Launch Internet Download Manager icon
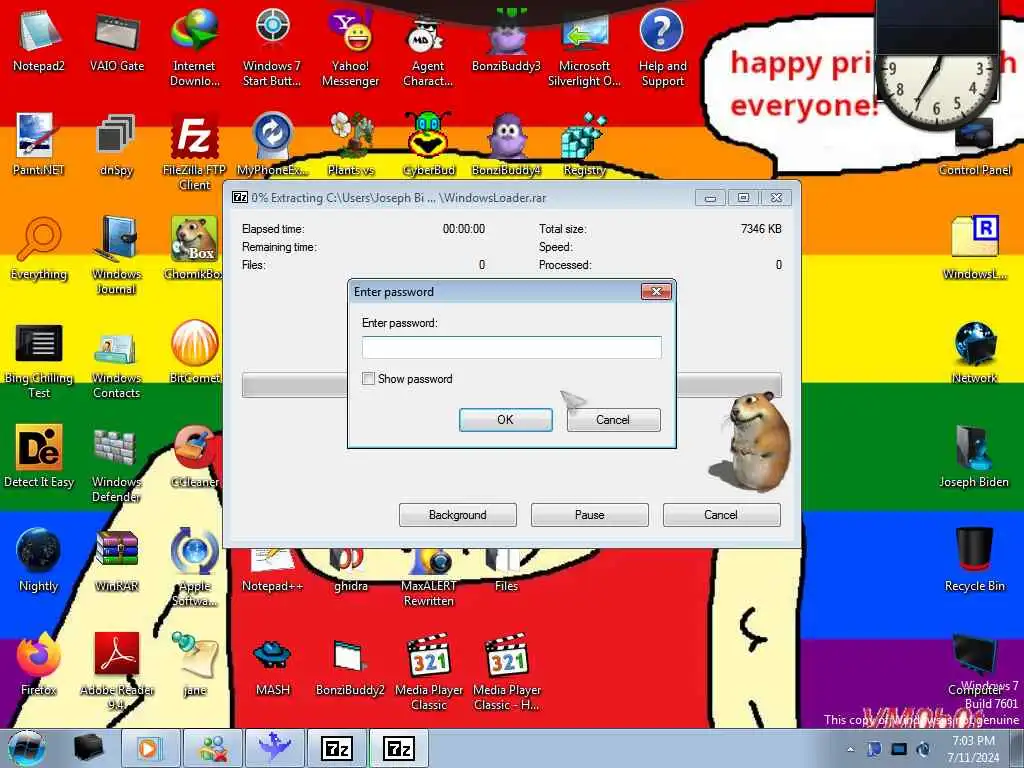This screenshot has width=1024, height=768. 195,49
